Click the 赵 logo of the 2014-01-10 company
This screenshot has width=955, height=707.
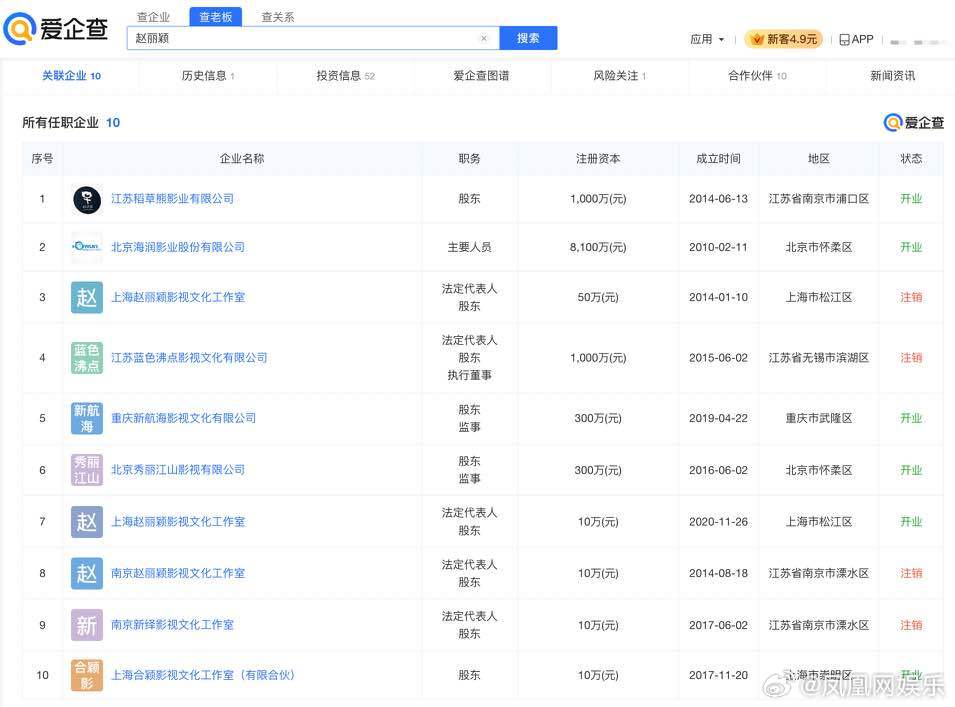86,298
